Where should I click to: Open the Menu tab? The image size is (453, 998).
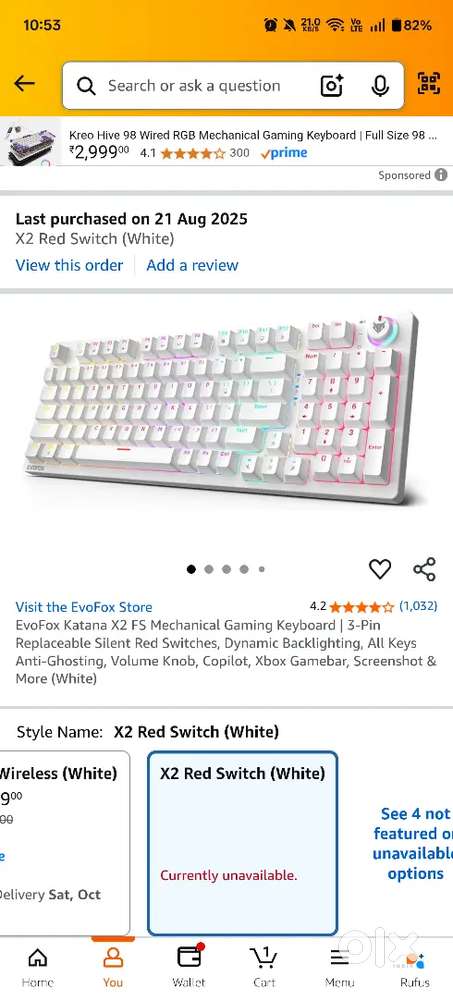339,966
